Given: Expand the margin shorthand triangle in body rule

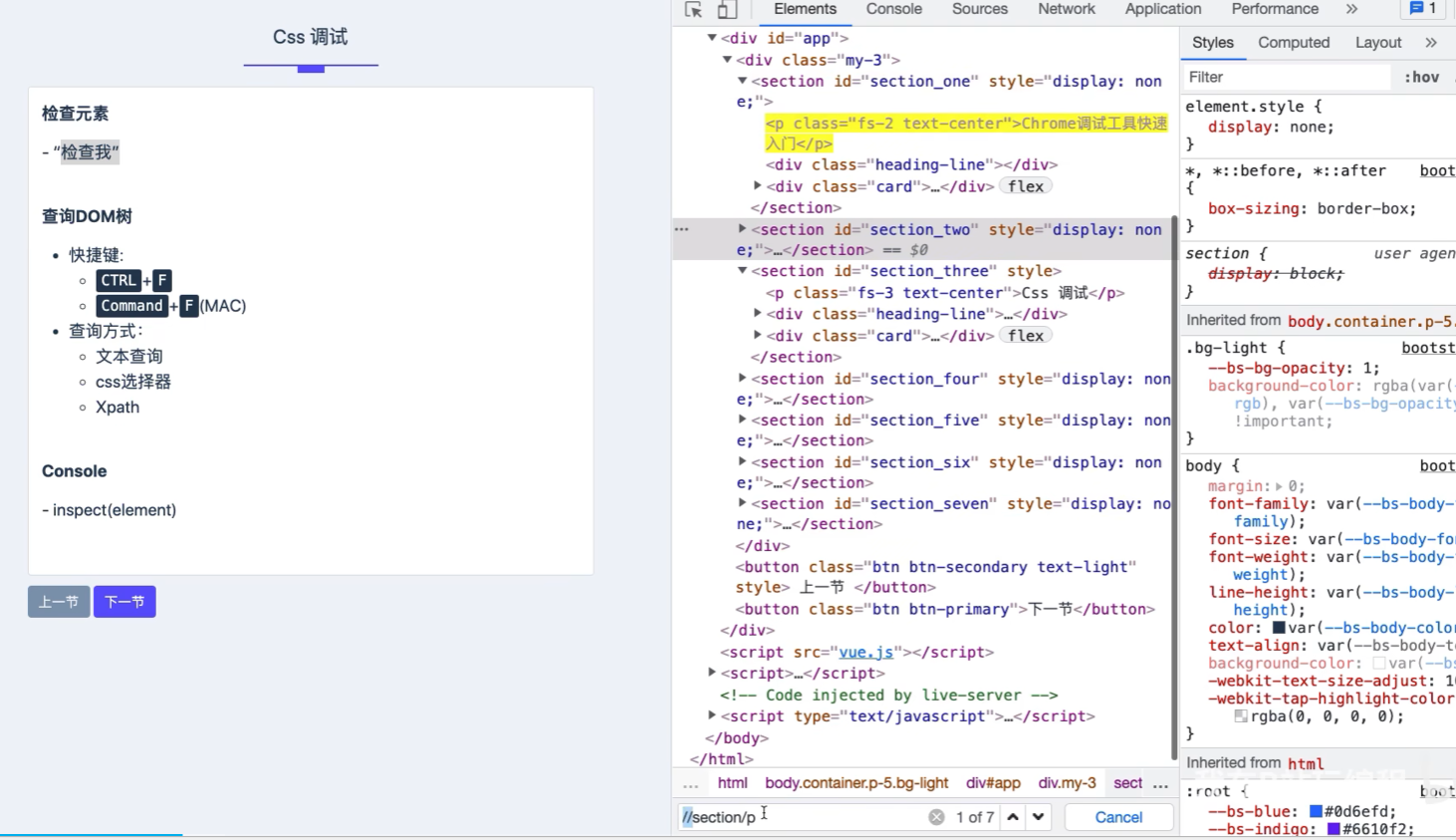Looking at the screenshot, I should pos(1280,486).
